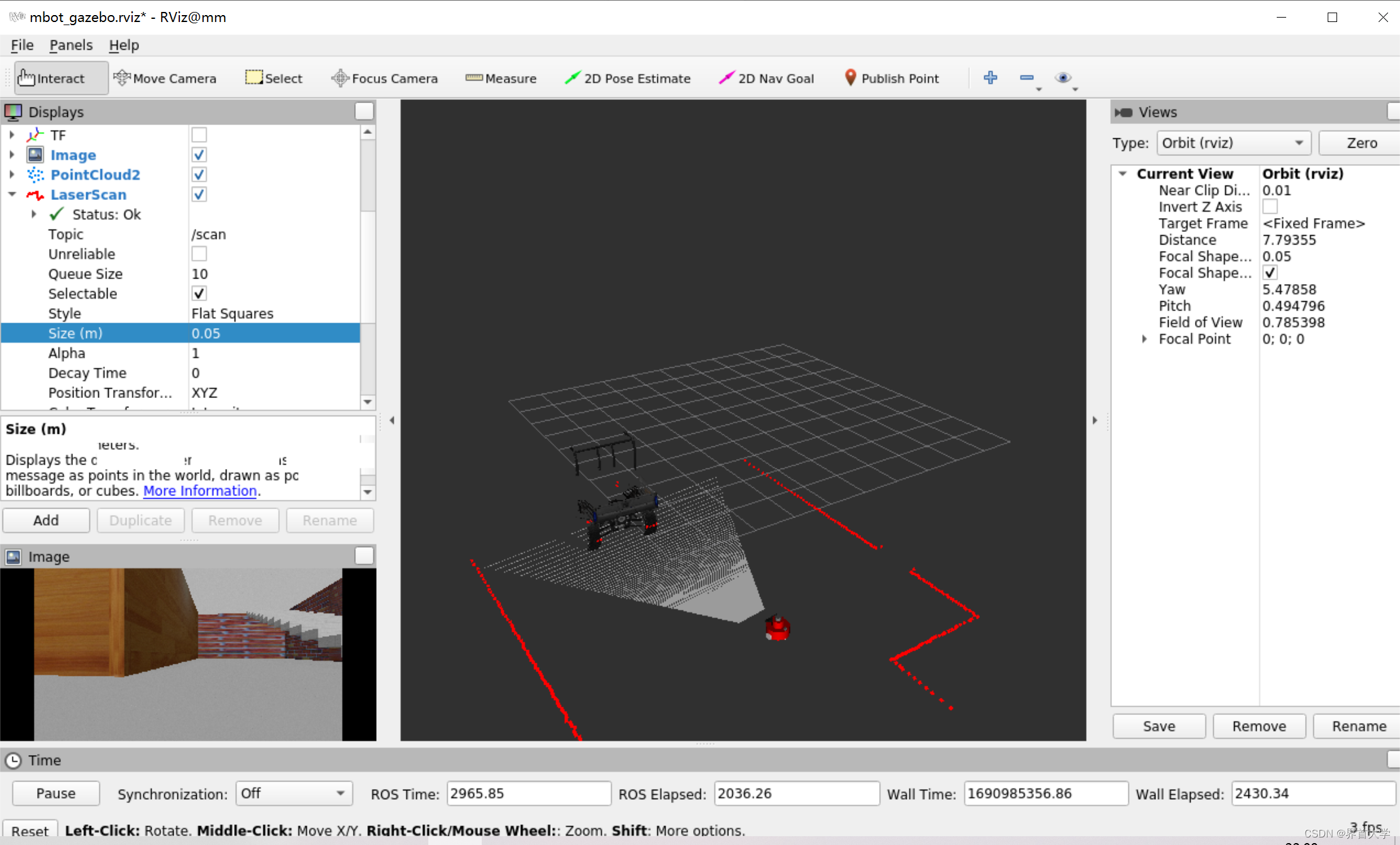Select the Move Camera tool
The height and width of the screenshot is (845, 1400).
click(x=165, y=78)
